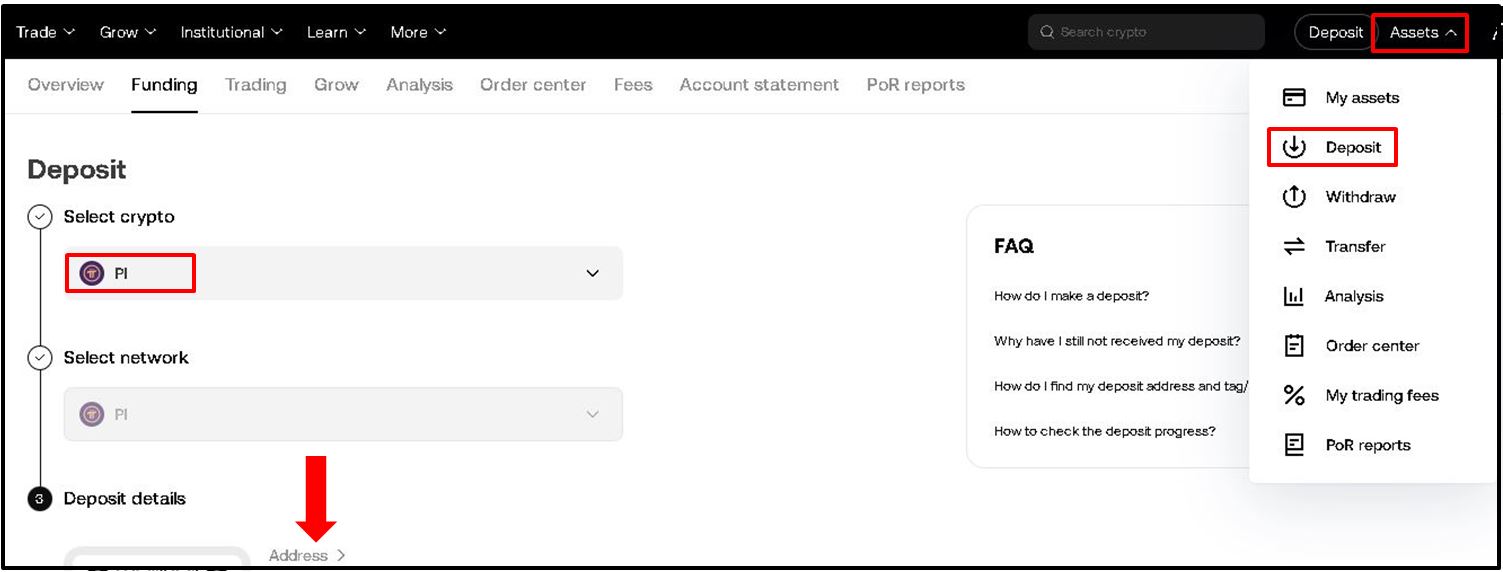This screenshot has height=572, width=1503.
Task: Open the Select network dropdown
Action: [x=592, y=414]
